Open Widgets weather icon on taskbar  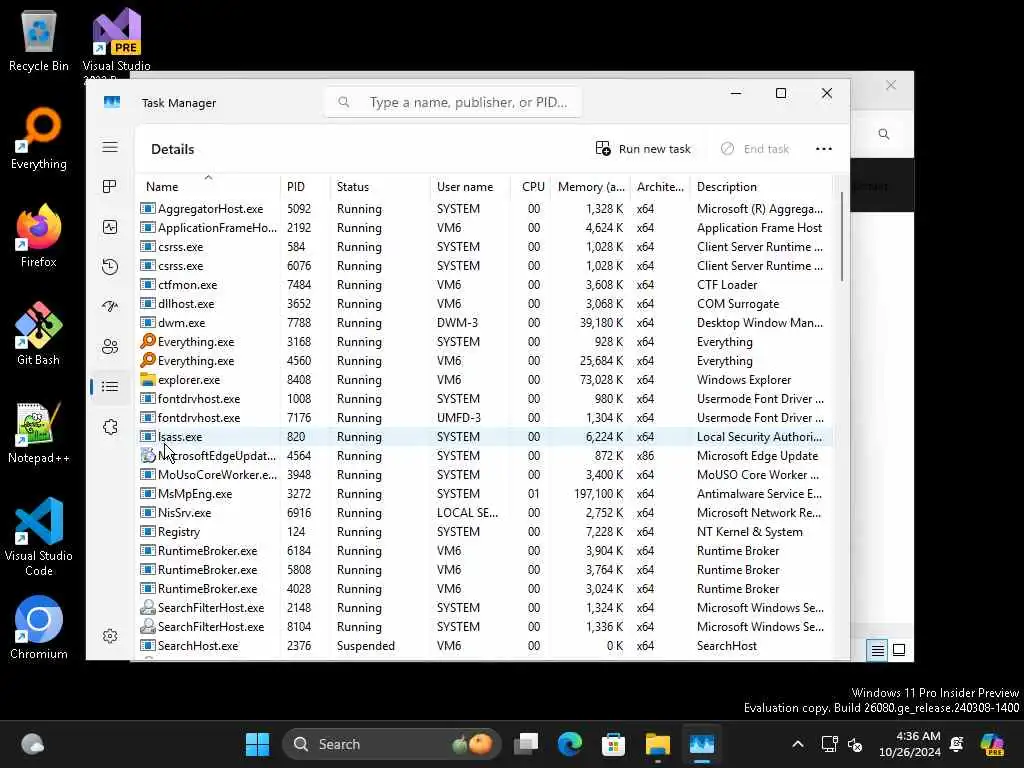[32, 744]
